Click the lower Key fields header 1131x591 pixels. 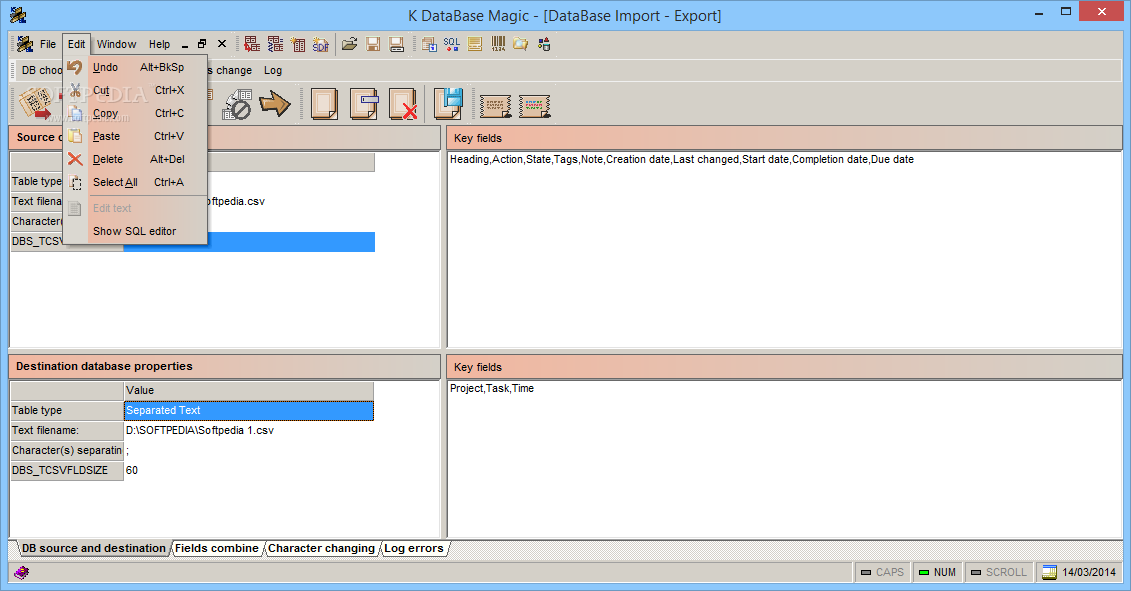pos(785,367)
